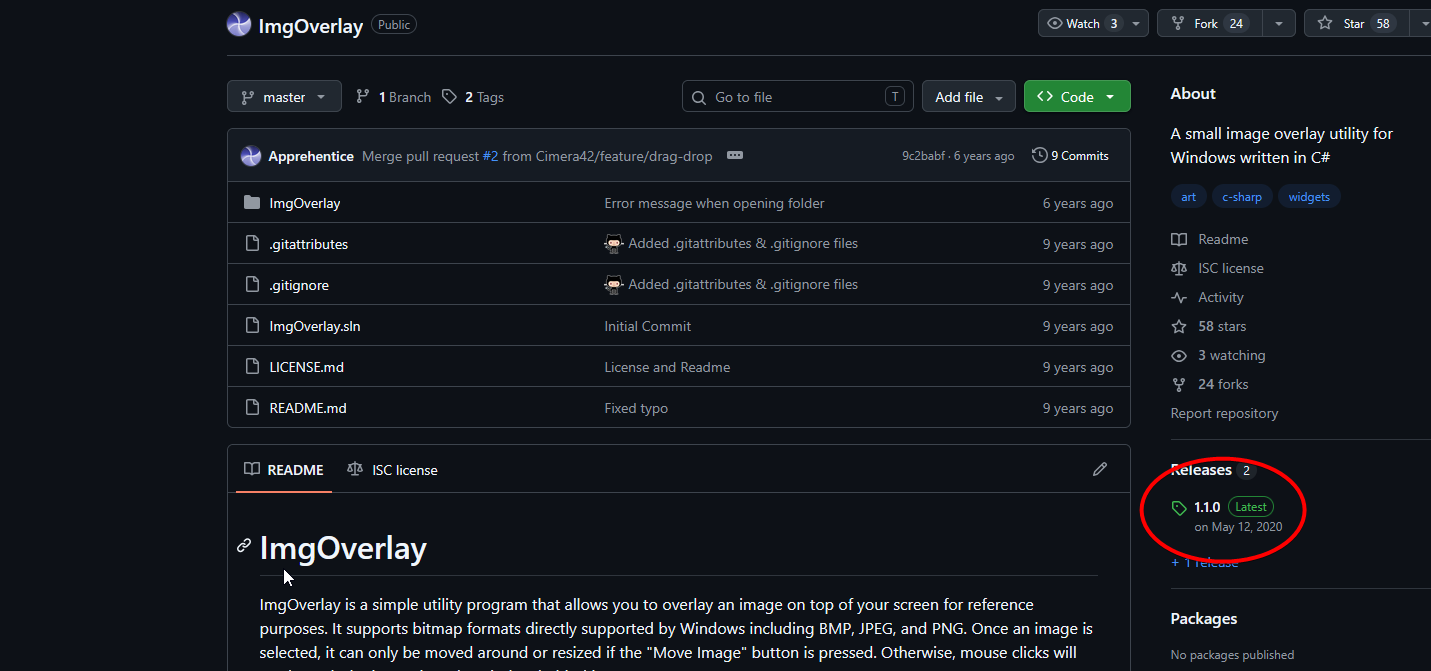Edit the README with the pencil icon
This screenshot has height=671, width=1431.
tap(1100, 469)
